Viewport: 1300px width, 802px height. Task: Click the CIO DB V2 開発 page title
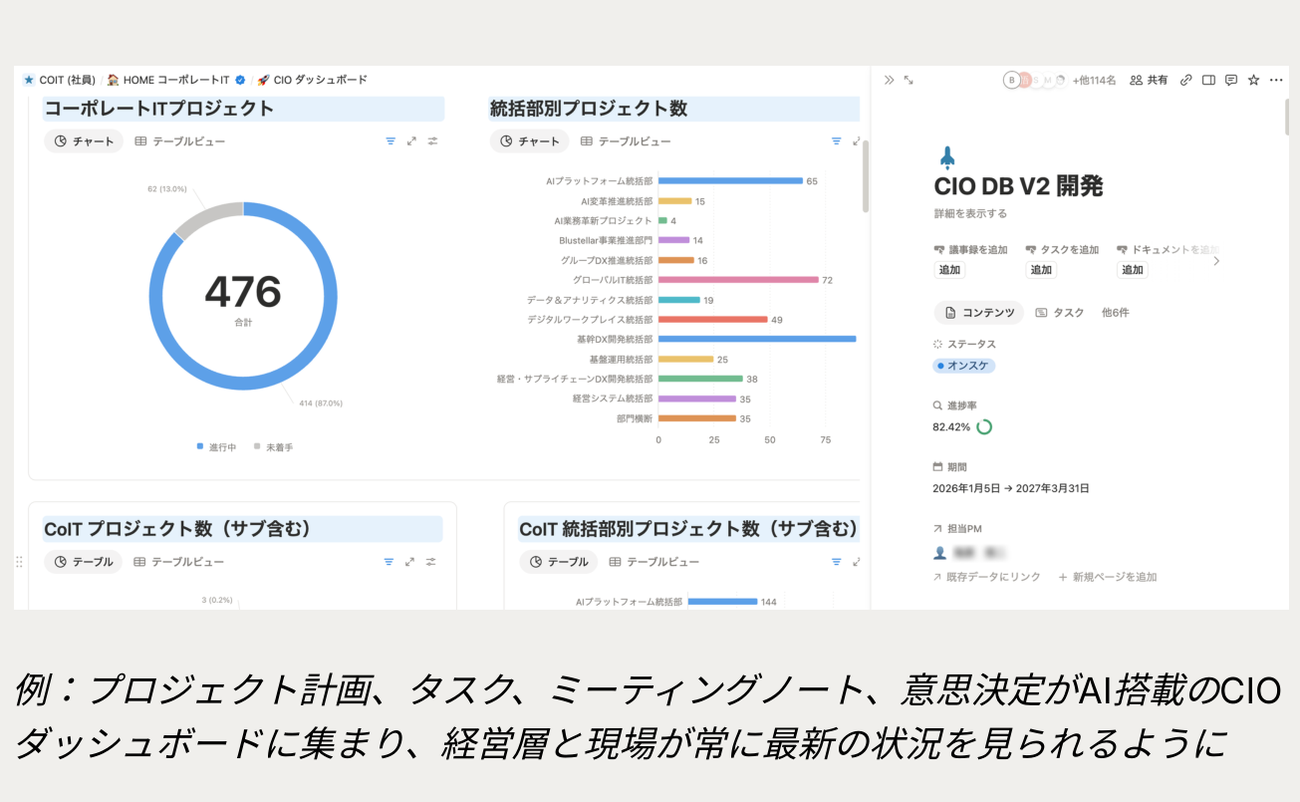1018,186
